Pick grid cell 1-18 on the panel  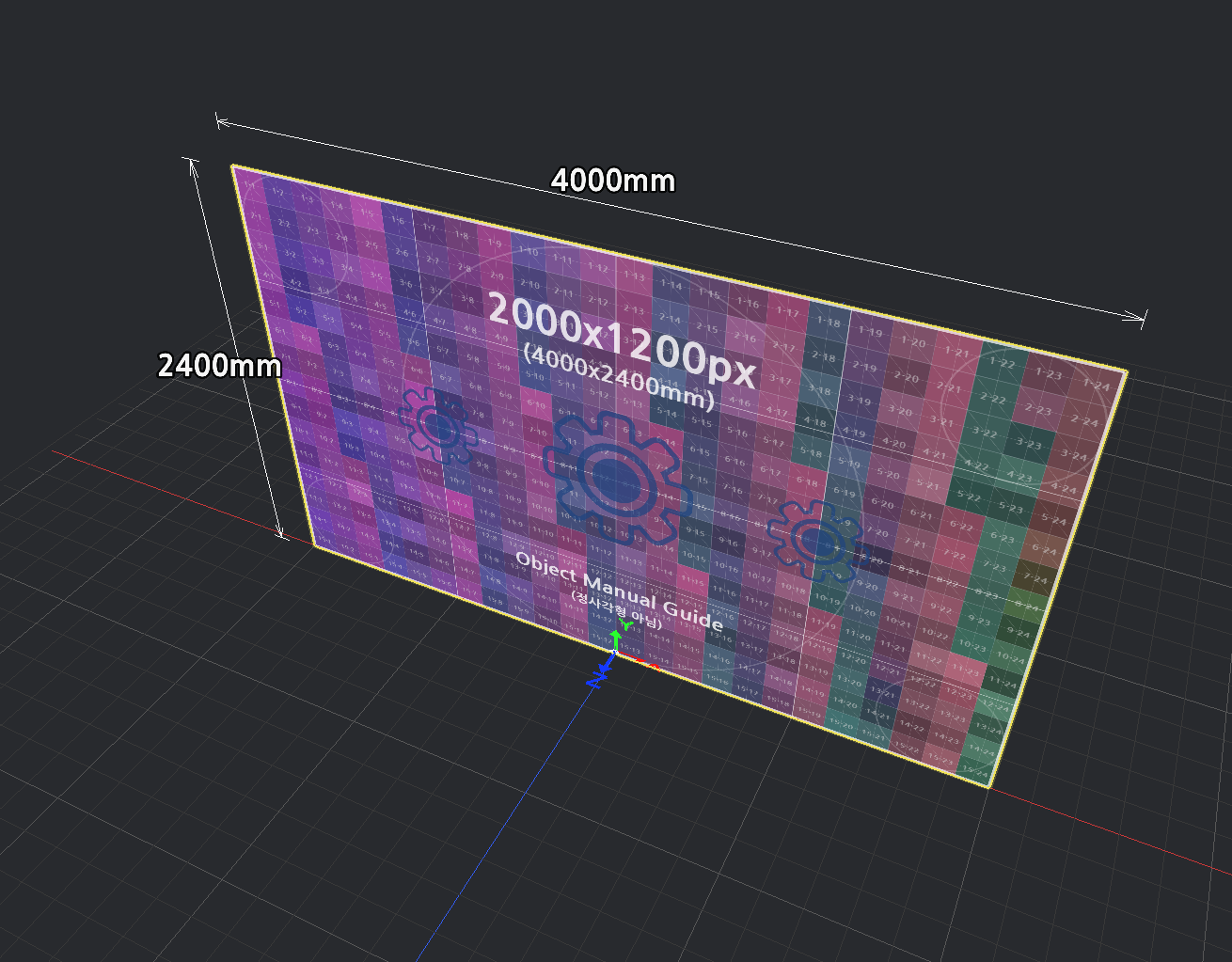coord(828,321)
